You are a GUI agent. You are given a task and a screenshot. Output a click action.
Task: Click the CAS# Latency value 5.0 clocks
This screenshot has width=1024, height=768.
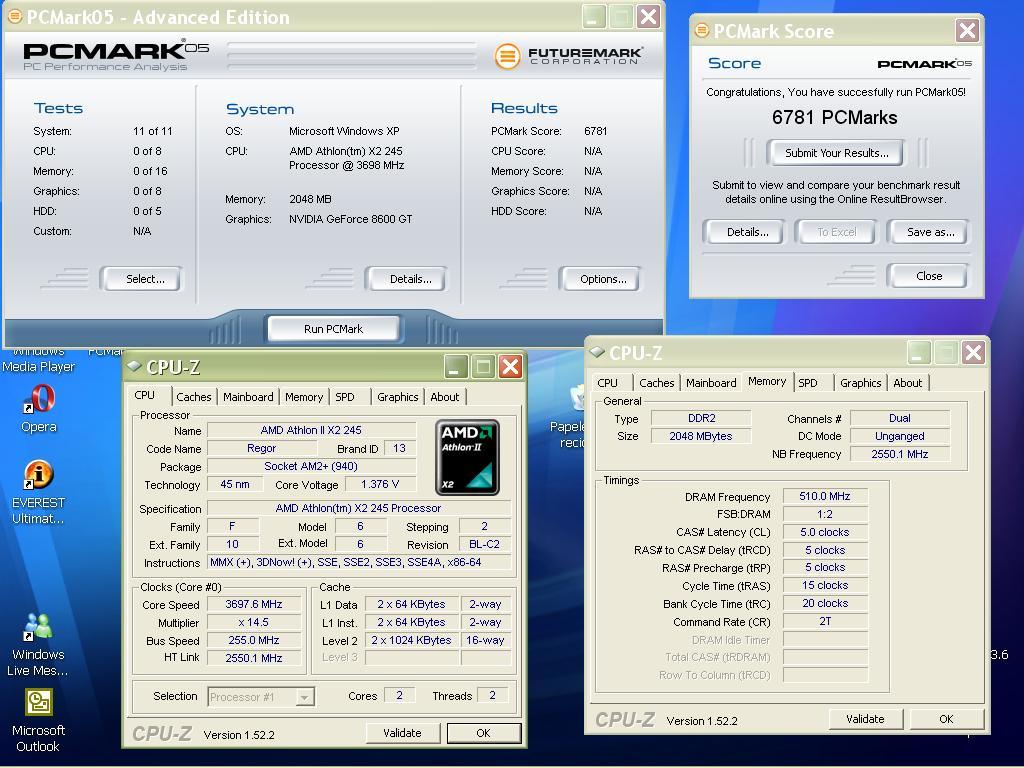(x=825, y=532)
